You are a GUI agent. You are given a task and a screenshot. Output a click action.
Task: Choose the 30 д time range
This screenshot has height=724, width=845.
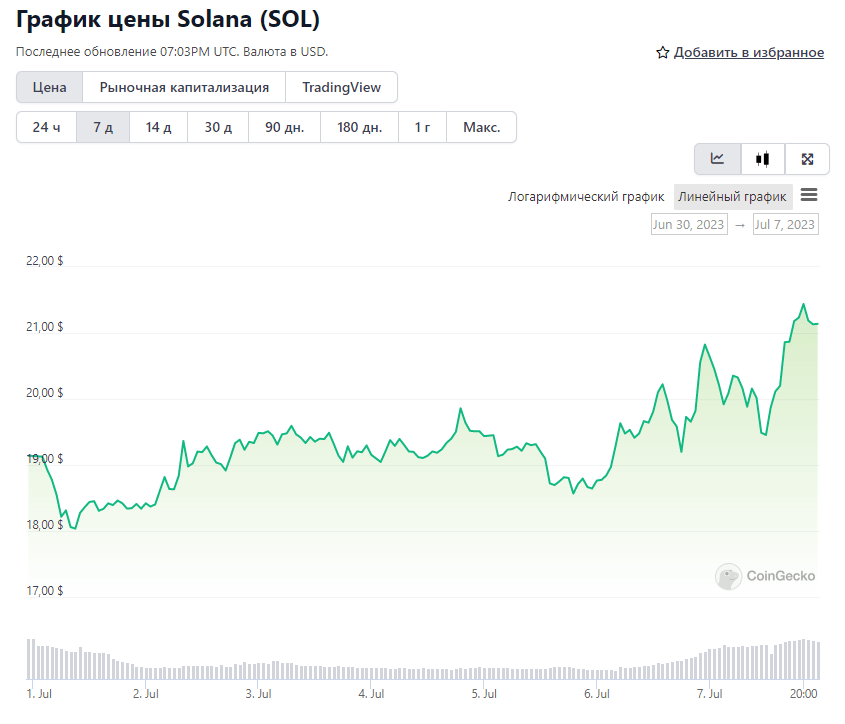point(218,127)
